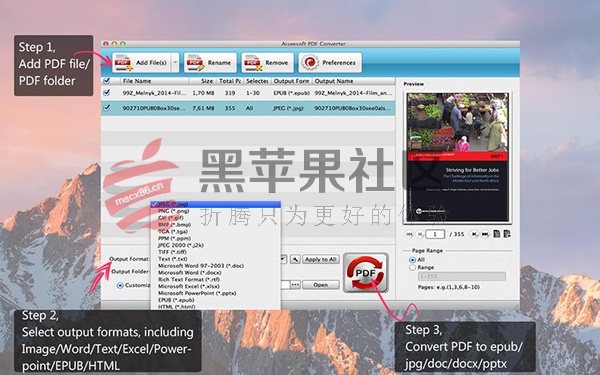The width and height of the screenshot is (600, 375).
Task: Uncheck the 99Z_Melnyk file checkbox
Action: (107, 93)
